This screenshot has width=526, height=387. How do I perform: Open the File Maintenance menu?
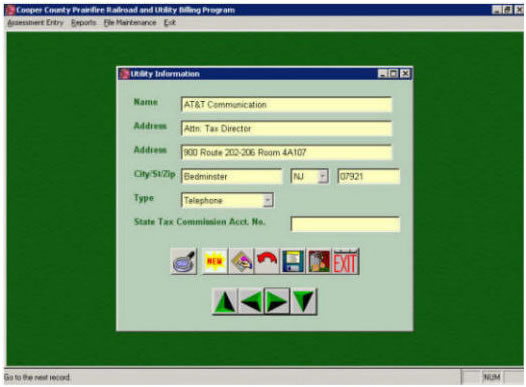click(130, 23)
